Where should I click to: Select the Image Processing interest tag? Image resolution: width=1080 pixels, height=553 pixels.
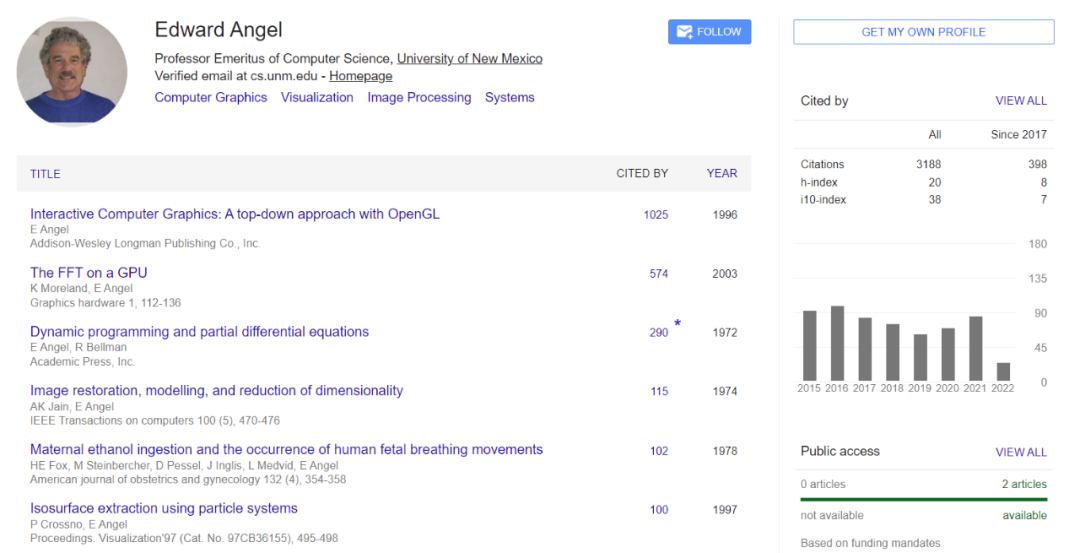419,97
